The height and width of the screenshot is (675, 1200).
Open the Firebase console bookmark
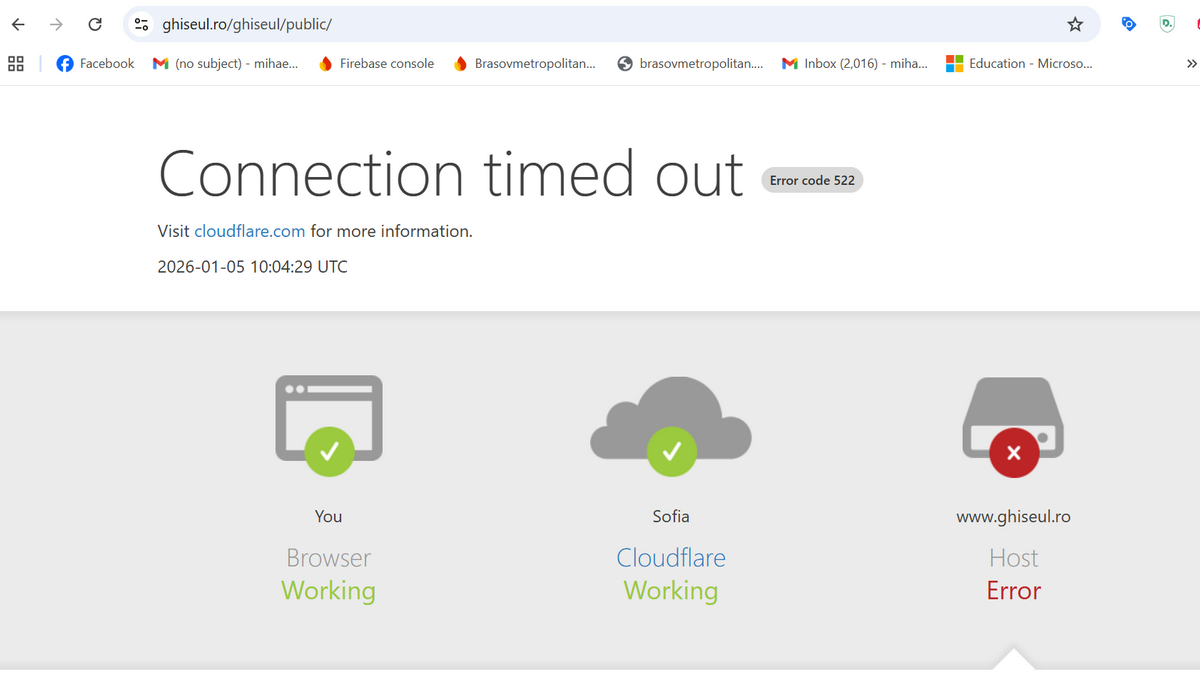pos(376,63)
